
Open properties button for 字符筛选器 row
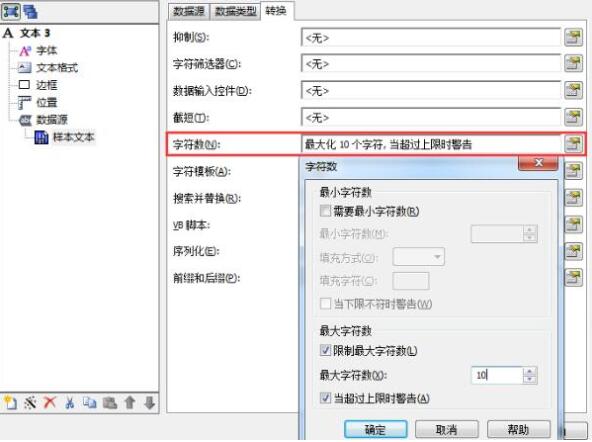pos(573,63)
